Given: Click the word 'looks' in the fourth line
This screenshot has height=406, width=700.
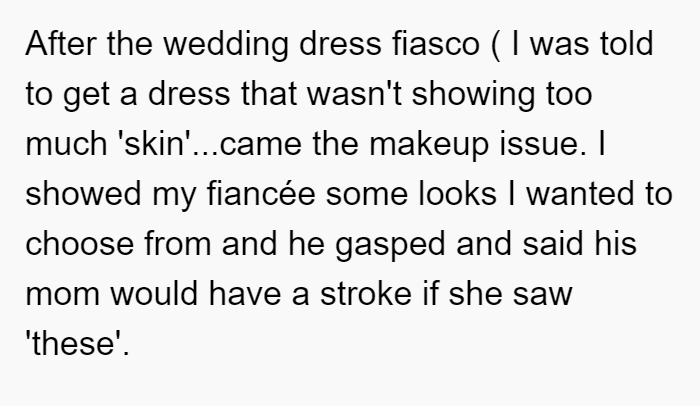Looking at the screenshot, I should (458, 194).
